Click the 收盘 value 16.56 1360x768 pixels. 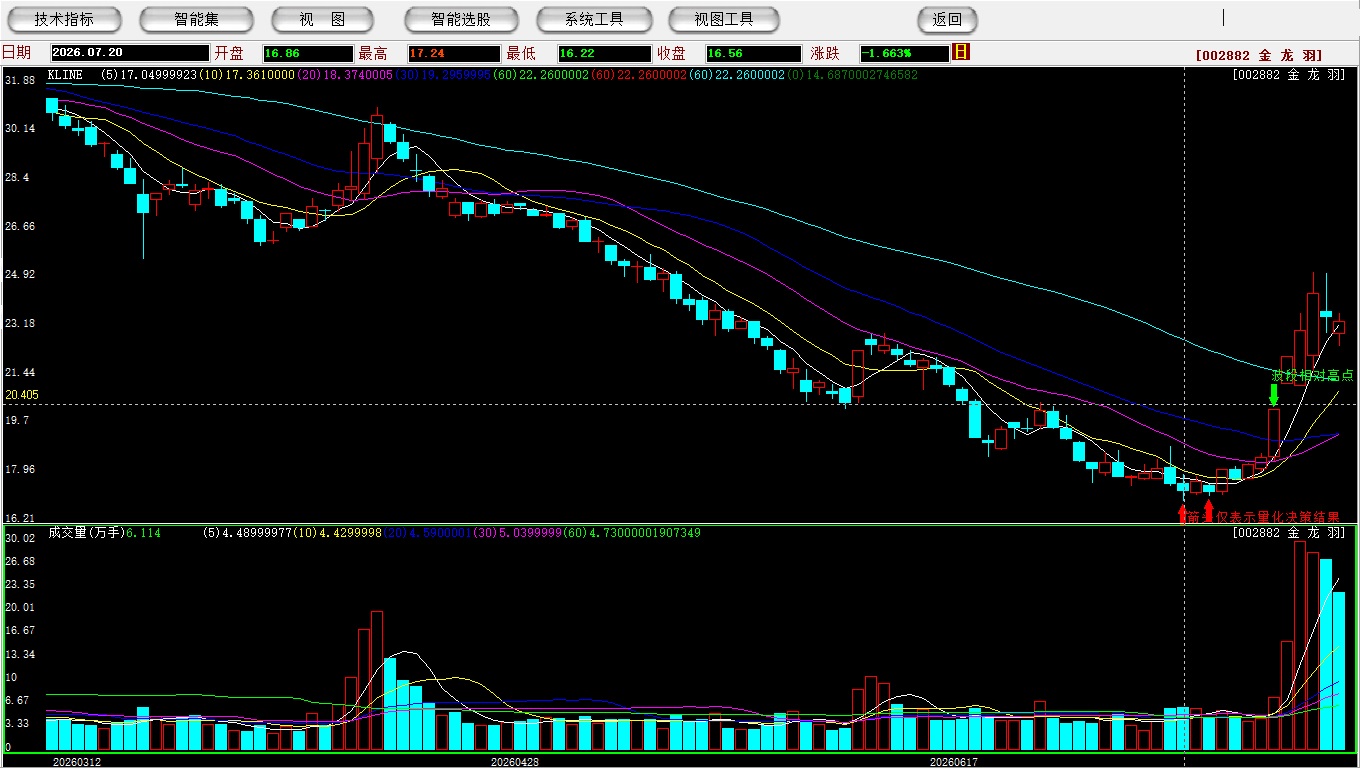pos(753,53)
